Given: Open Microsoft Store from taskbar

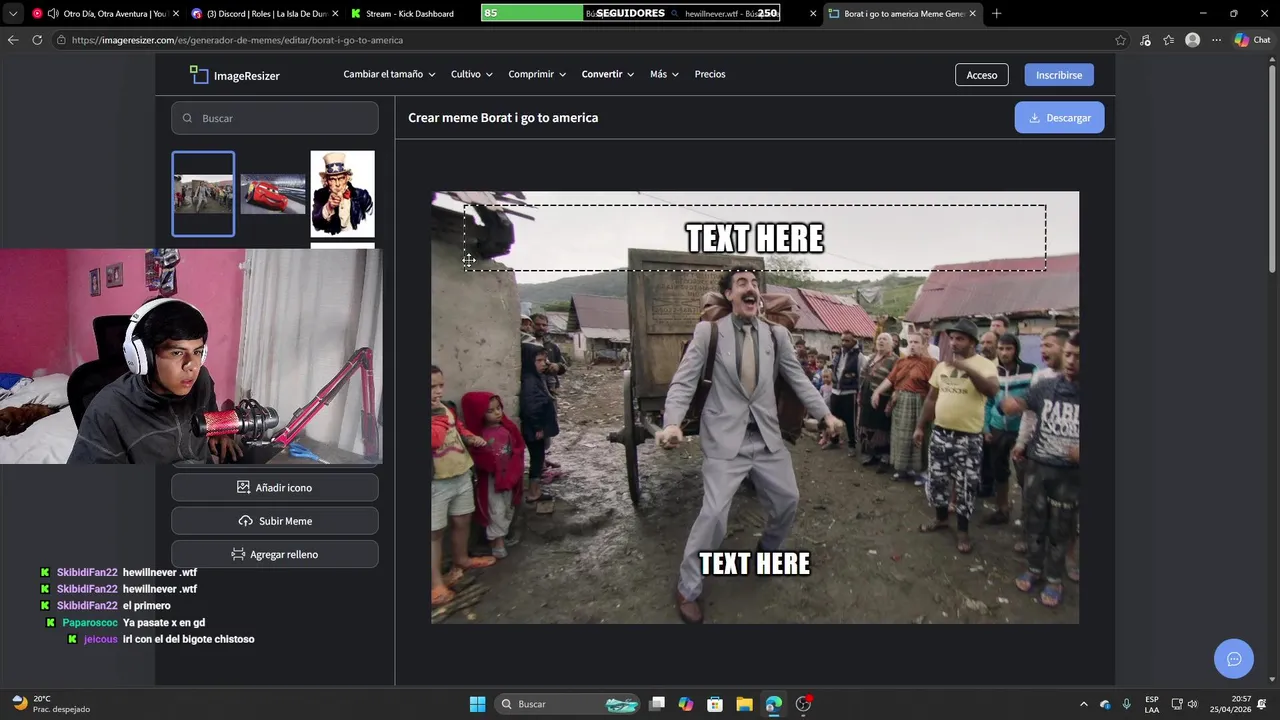Looking at the screenshot, I should point(715,704).
